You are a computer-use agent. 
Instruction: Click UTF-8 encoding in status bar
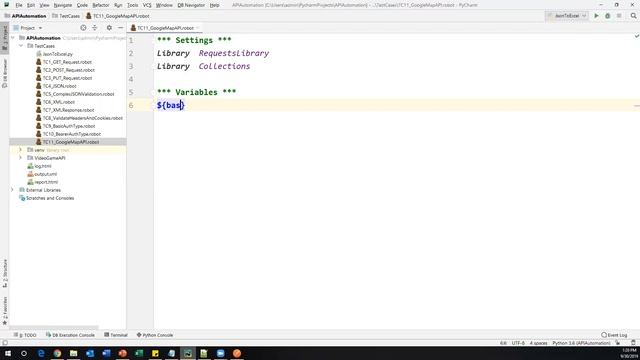[x=518, y=343]
